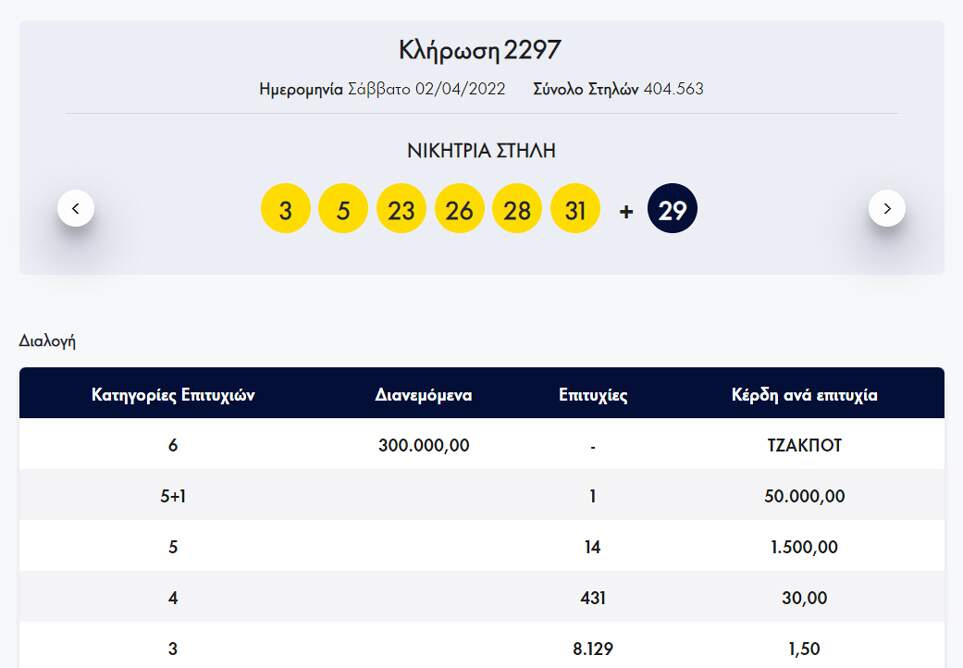Click the dark blue bonus ball 29
The height and width of the screenshot is (668, 963).
[x=673, y=209]
